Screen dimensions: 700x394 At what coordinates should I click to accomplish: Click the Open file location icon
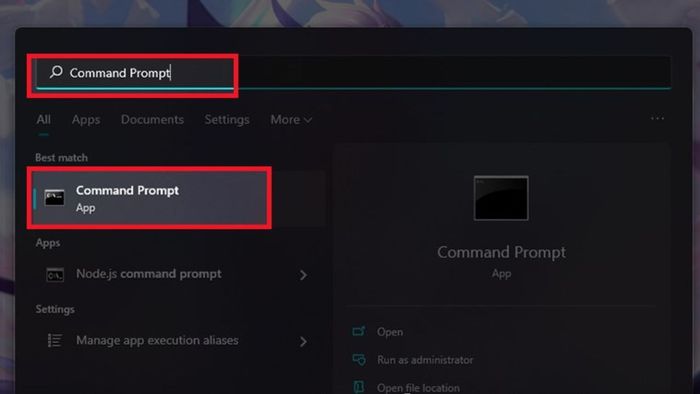coord(358,387)
